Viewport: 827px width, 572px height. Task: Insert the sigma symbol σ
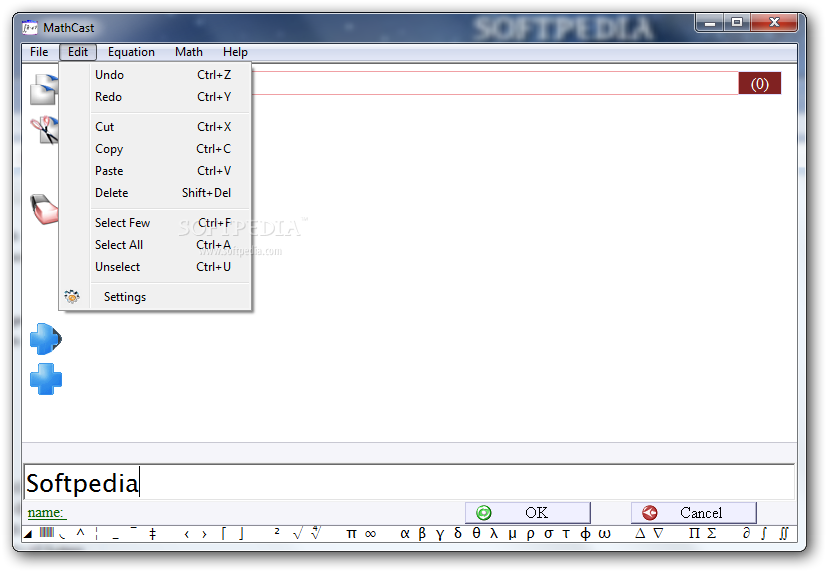[x=549, y=534]
